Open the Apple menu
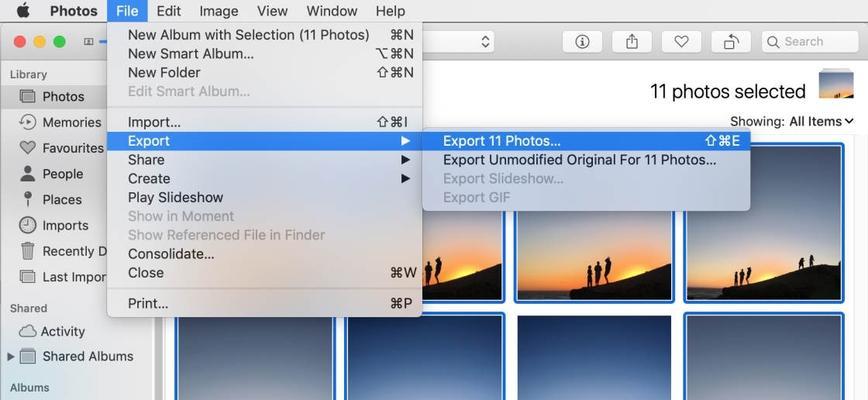The width and height of the screenshot is (868, 400). click(23, 11)
